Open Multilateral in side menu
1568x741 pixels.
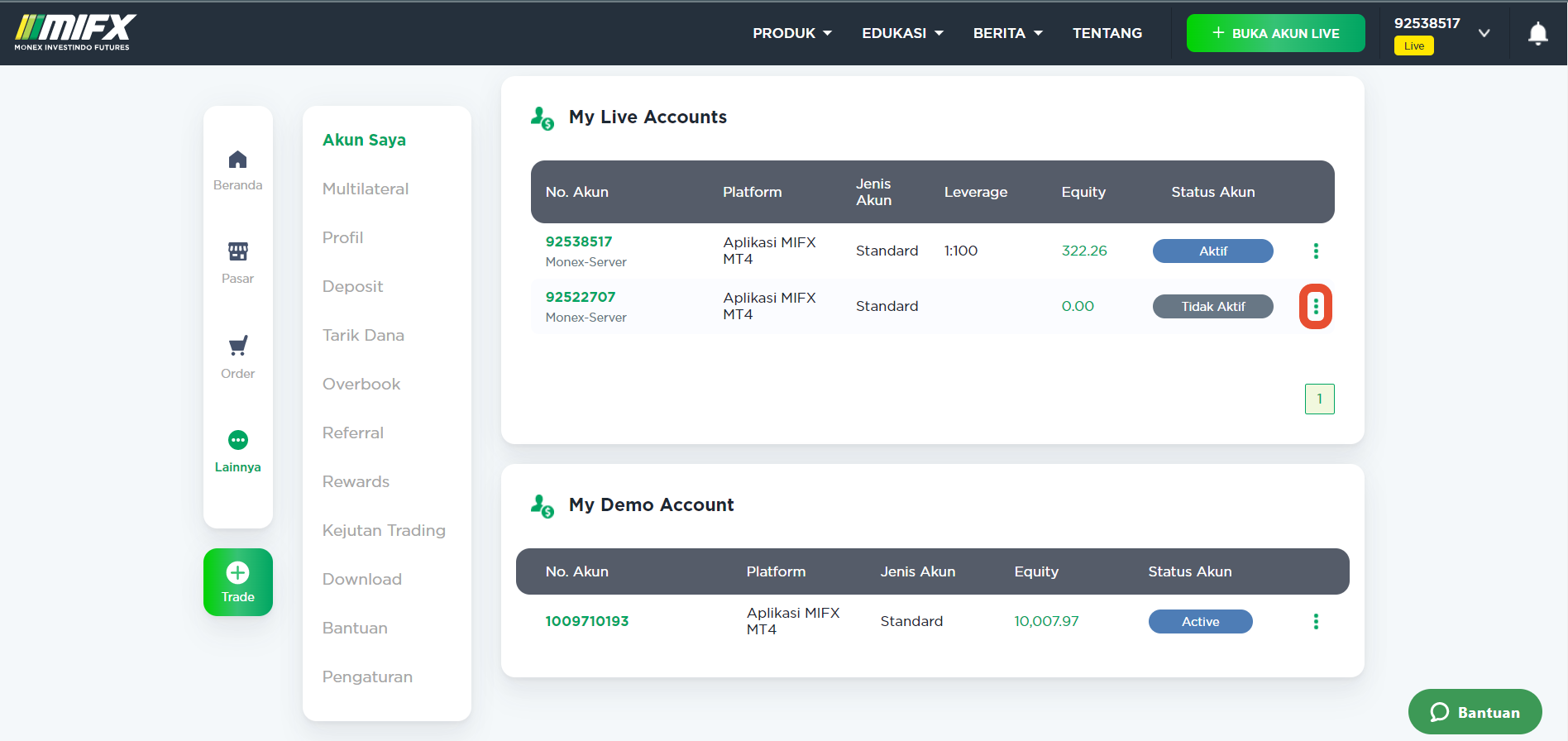[x=366, y=189]
